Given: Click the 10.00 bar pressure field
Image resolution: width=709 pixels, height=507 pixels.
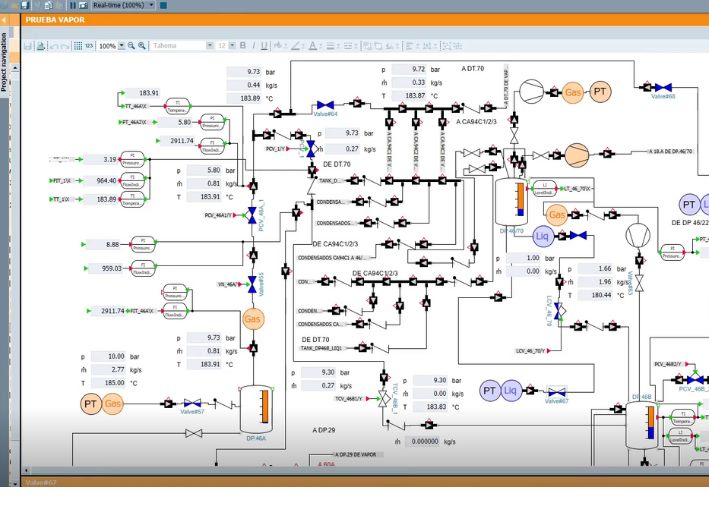Looking at the screenshot, I should point(108,356).
